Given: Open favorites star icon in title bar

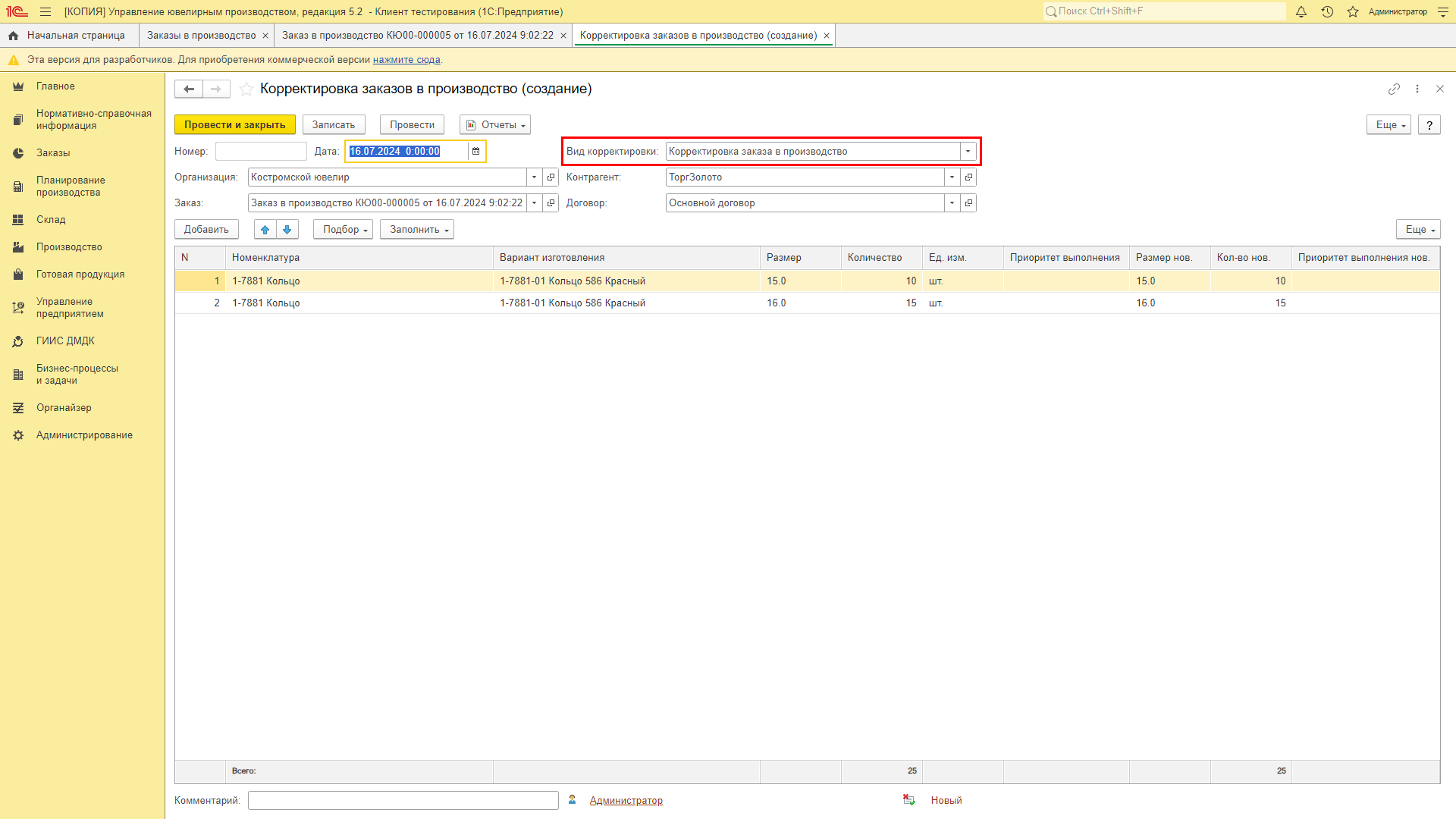Looking at the screenshot, I should pyautogui.click(x=1353, y=11).
